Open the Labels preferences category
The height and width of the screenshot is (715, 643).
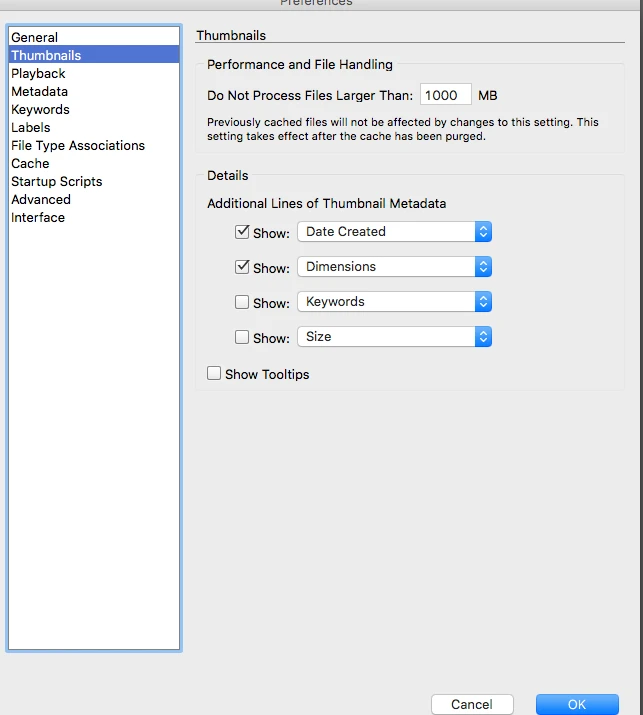pos(31,128)
